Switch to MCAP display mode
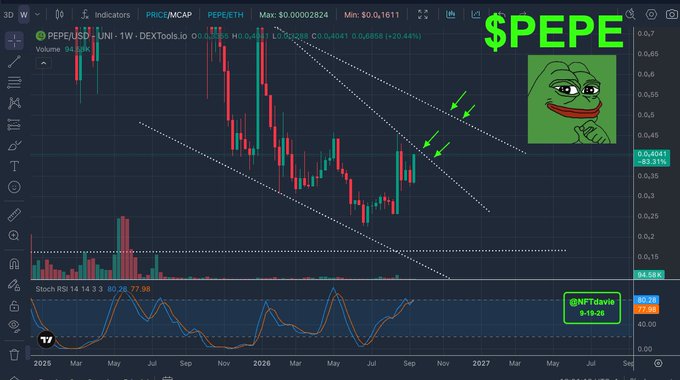680x380 pixels. pos(180,15)
